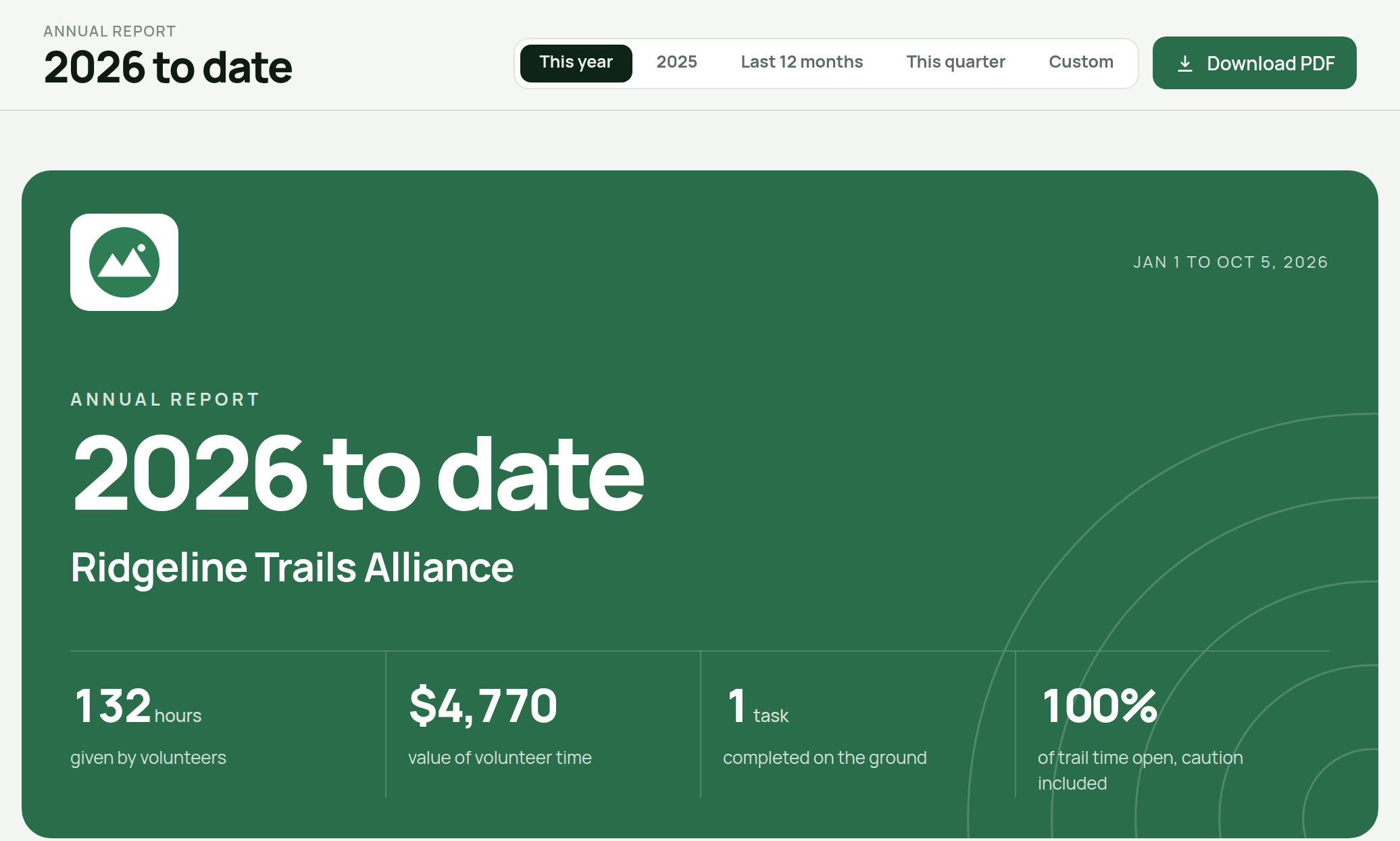Click the completed on the ground caption
The width and height of the screenshot is (1400, 841).
tap(824, 758)
